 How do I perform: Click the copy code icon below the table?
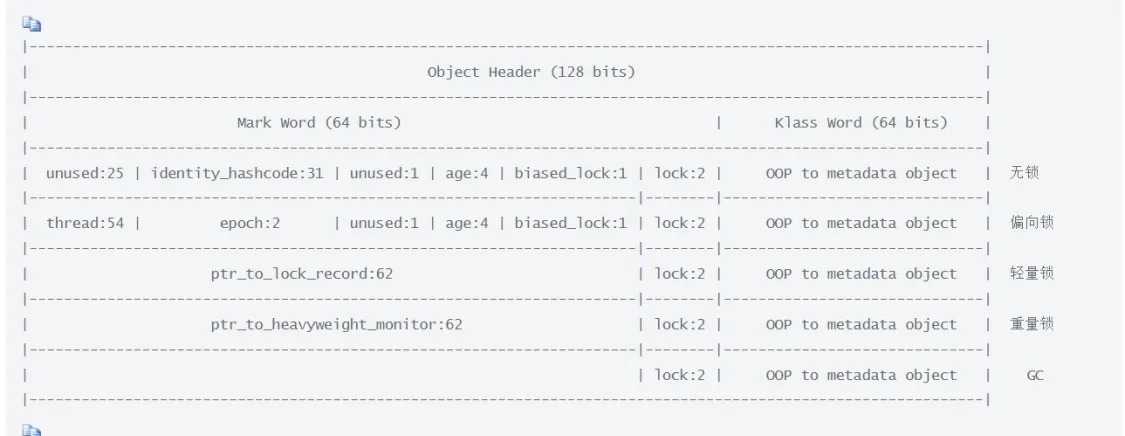pyautogui.click(x=32, y=430)
